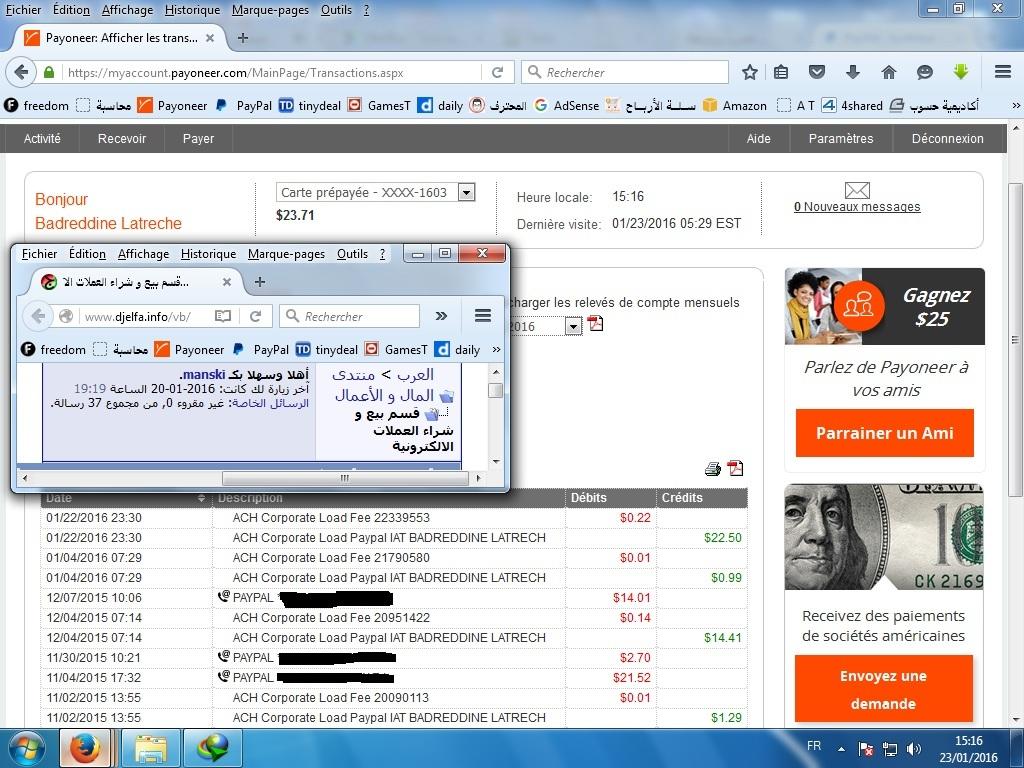
Task: Toggle reader view in the djelfa.info window
Action: pos(223,316)
